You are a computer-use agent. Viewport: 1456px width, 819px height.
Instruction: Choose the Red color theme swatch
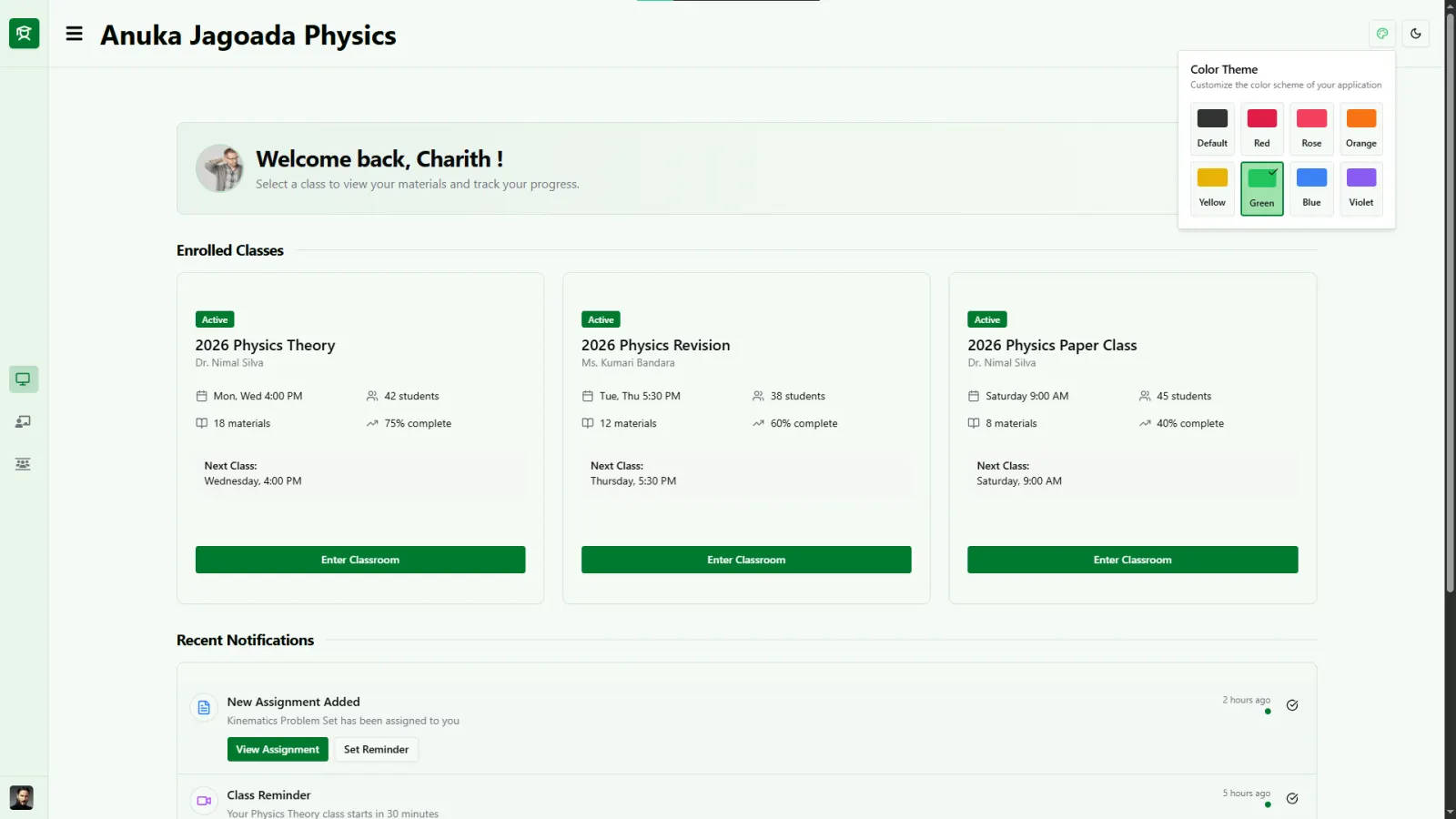tap(1262, 128)
